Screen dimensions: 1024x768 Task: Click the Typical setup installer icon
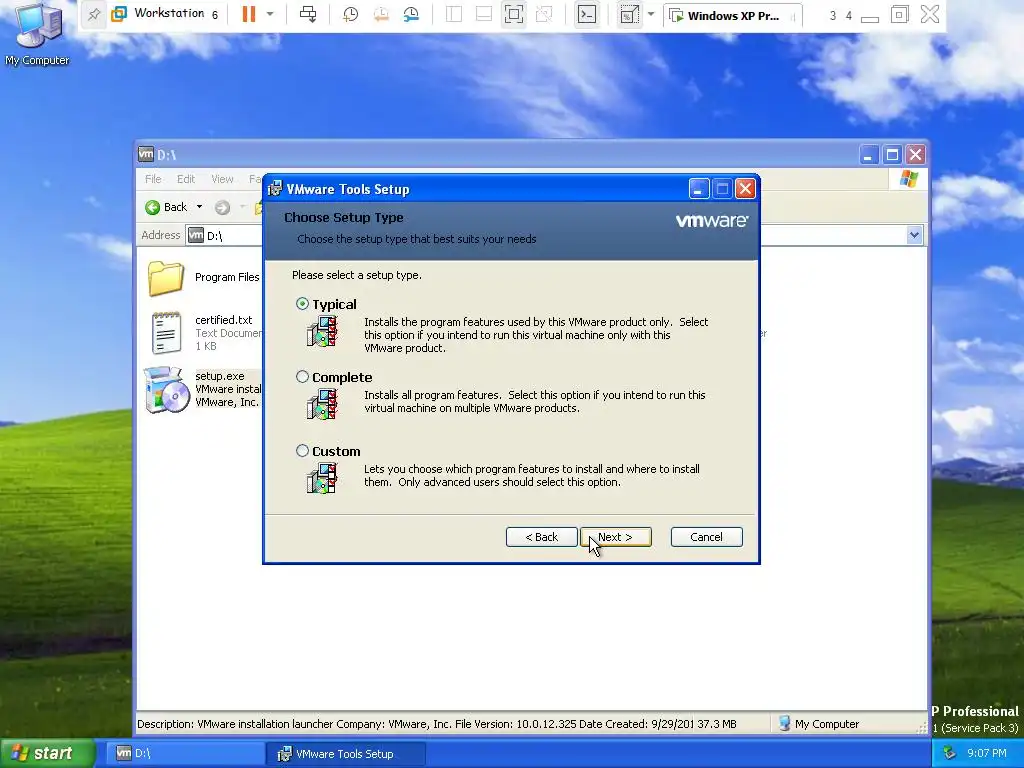point(322,331)
